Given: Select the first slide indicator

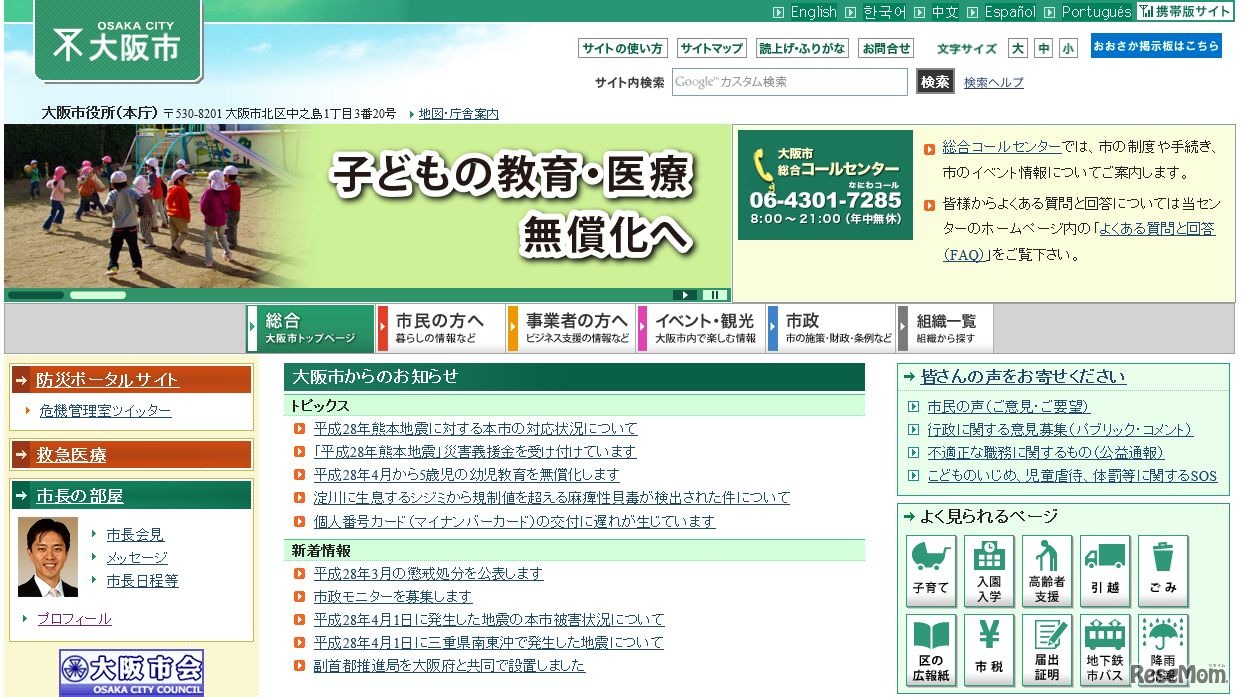Looking at the screenshot, I should pos(36,295).
